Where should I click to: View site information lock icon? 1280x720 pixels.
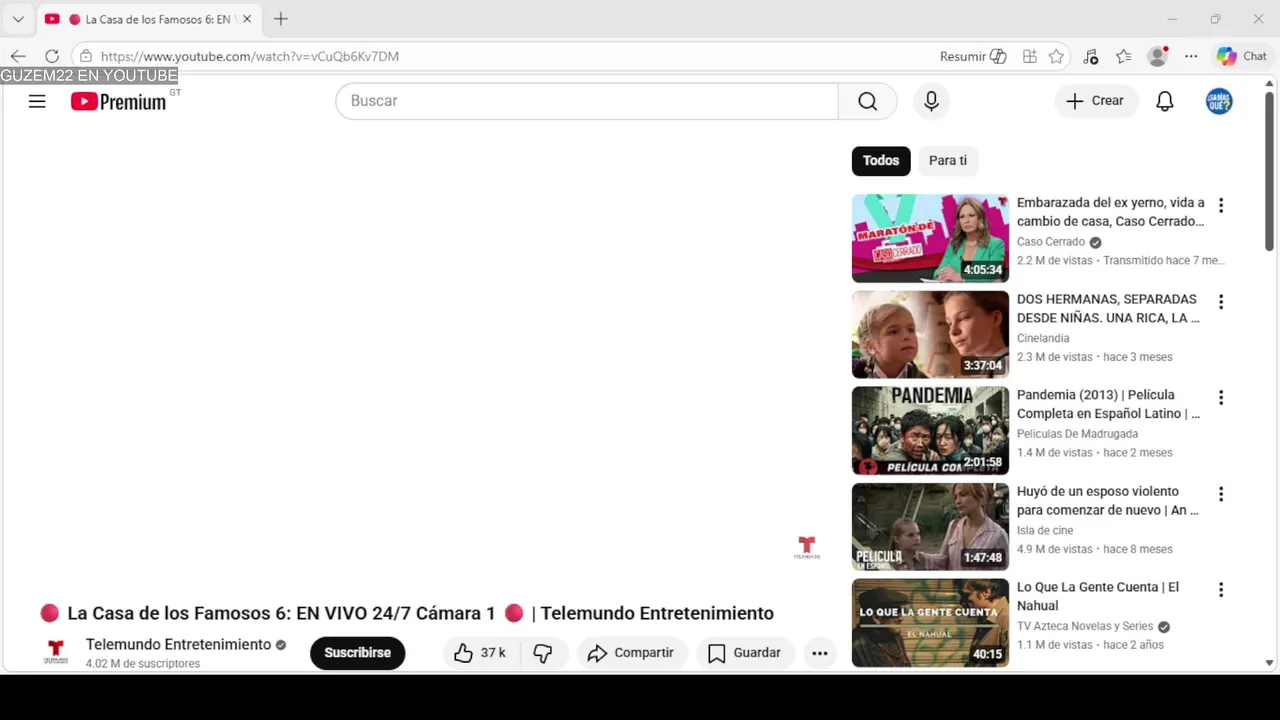click(x=86, y=56)
